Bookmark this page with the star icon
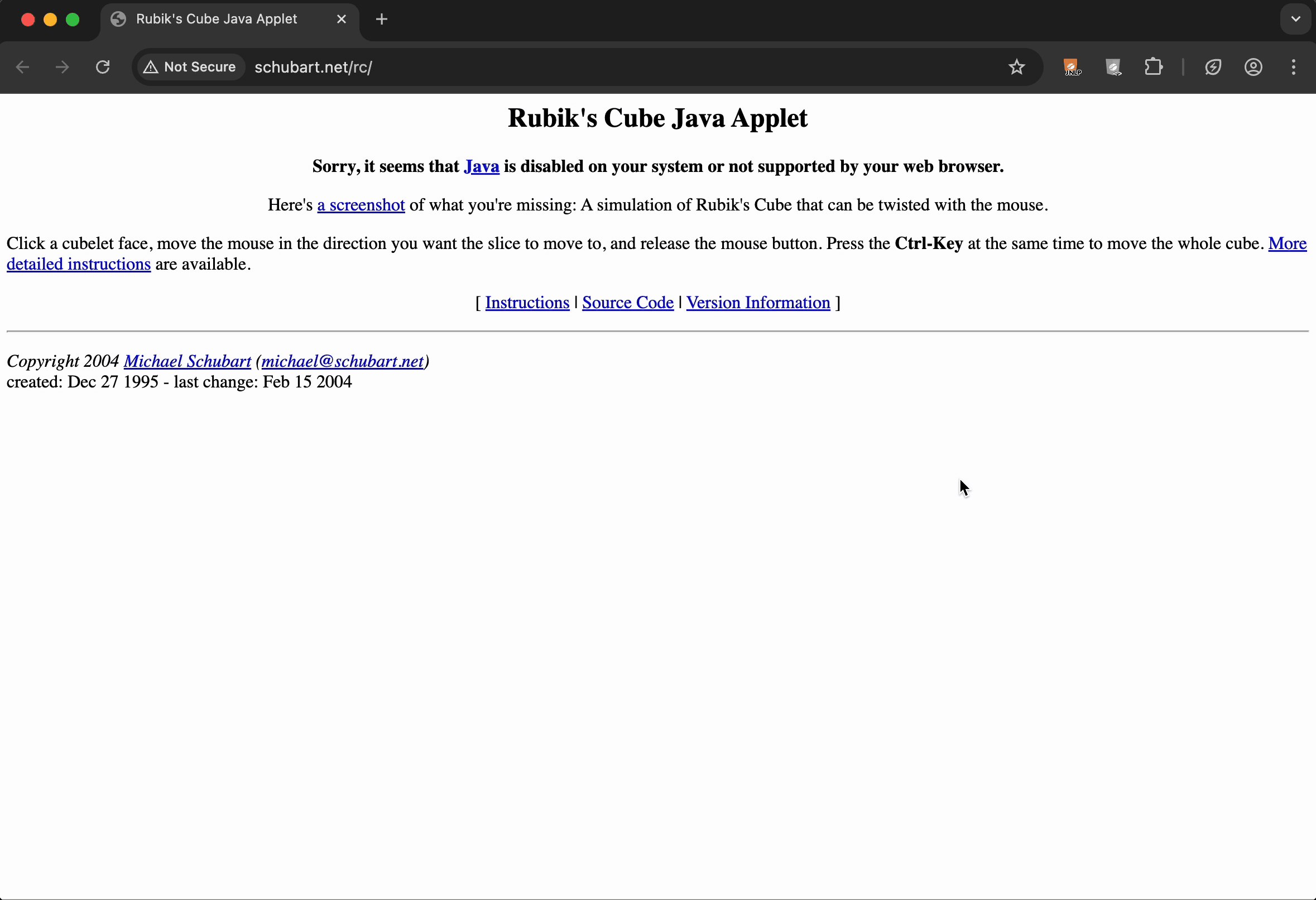Viewport: 1316px width, 900px height. [1016, 67]
